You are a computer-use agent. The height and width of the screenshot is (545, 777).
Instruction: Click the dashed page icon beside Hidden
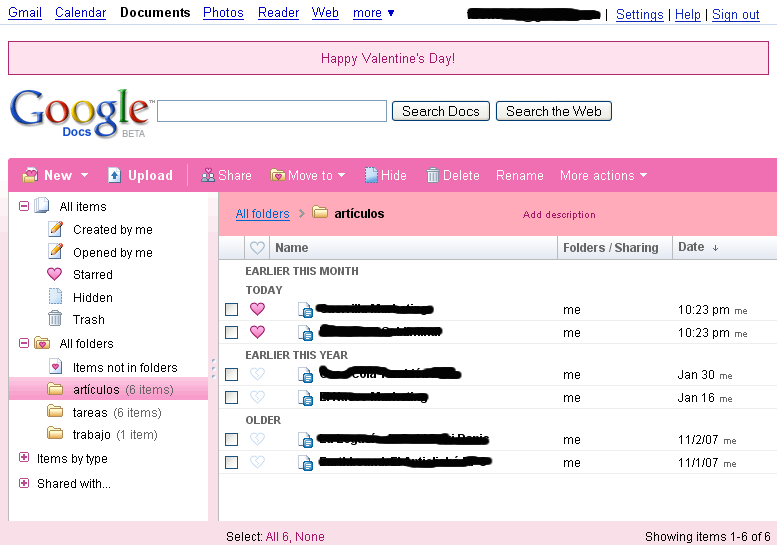coord(55,297)
